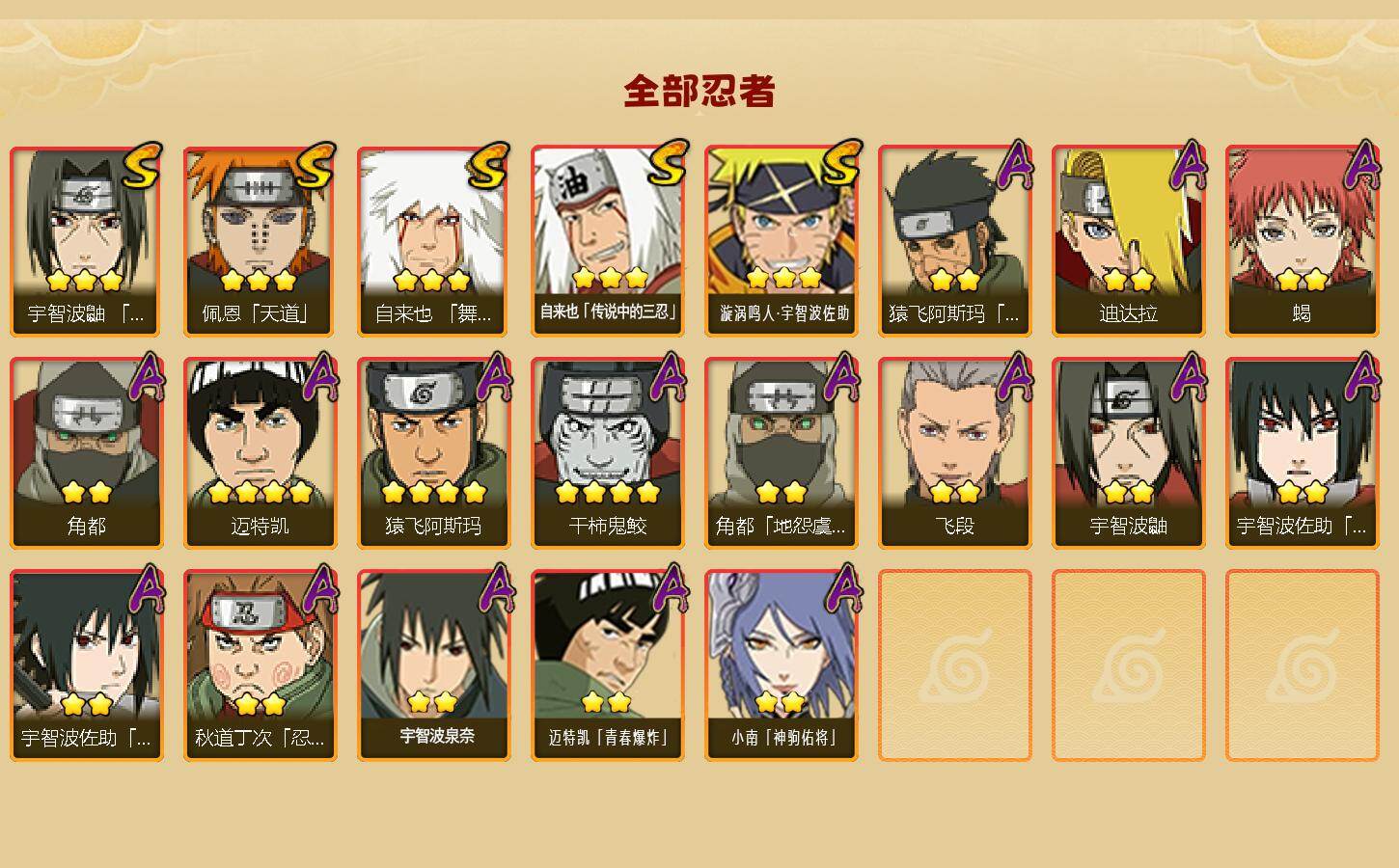Screen dimensions: 1399x868
Task: Click the 全部忍者 heading
Action: [699, 92]
